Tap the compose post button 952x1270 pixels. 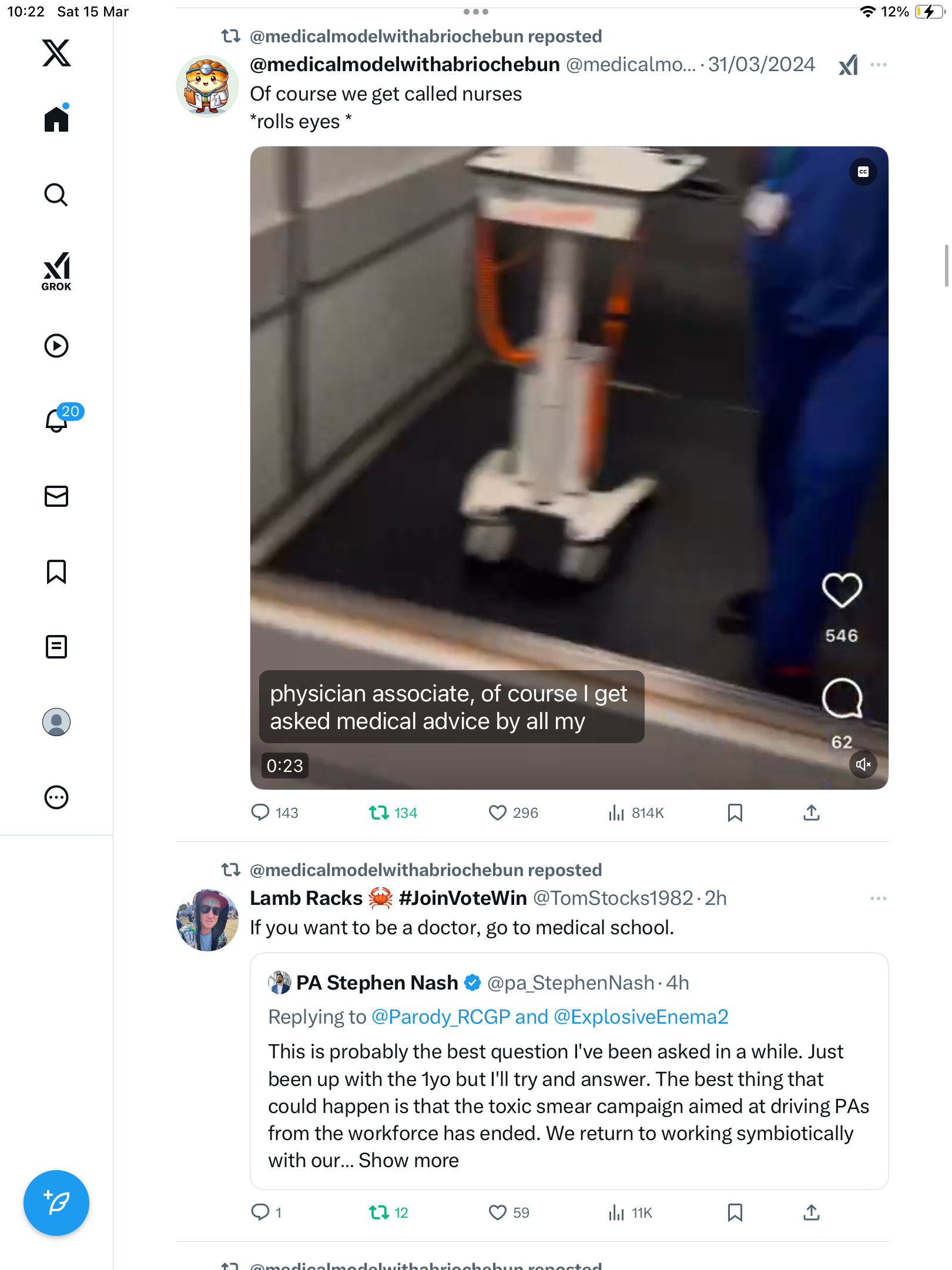pyautogui.click(x=56, y=1203)
